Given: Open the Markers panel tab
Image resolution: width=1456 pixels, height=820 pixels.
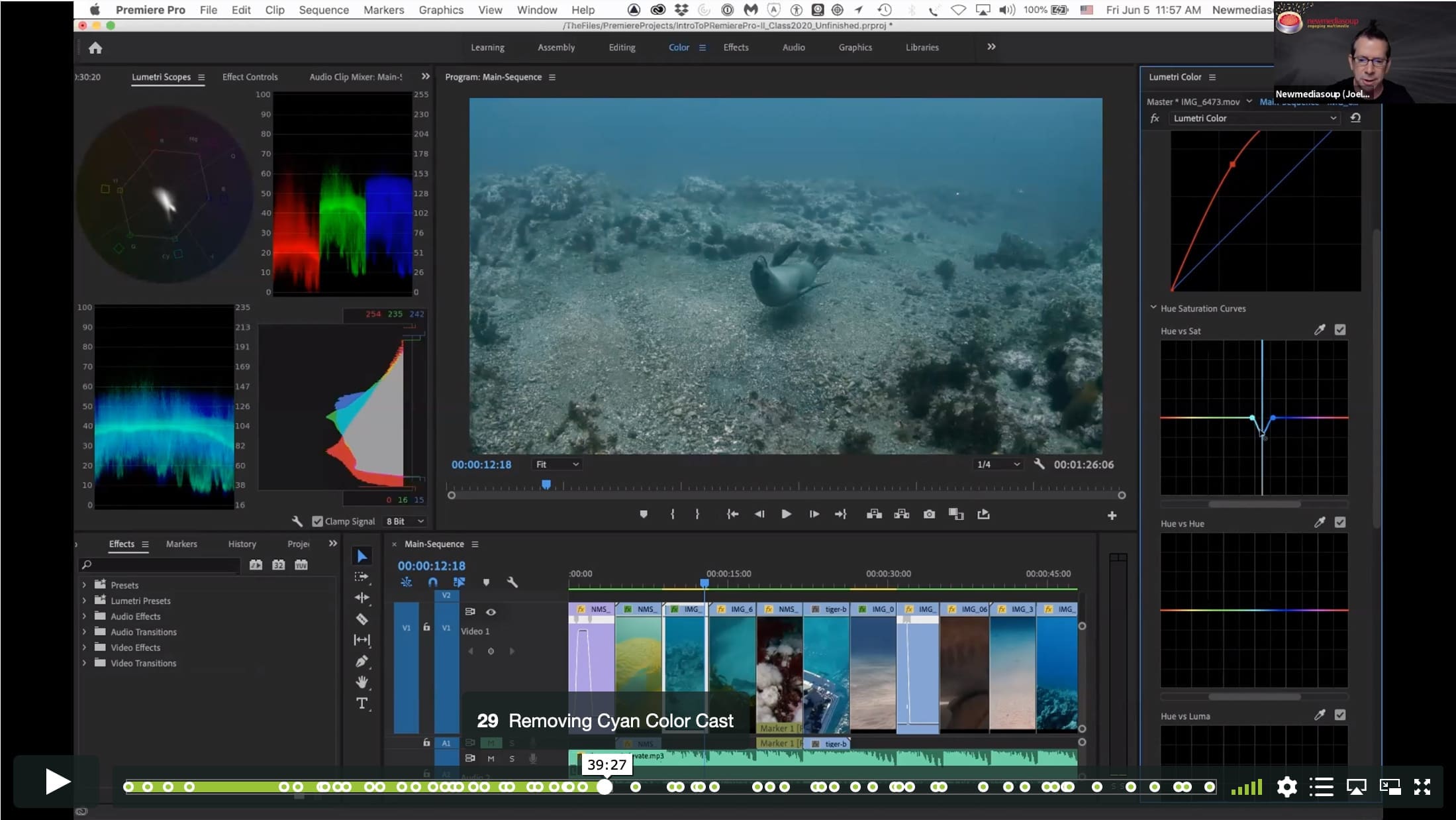Looking at the screenshot, I should pyautogui.click(x=181, y=544).
